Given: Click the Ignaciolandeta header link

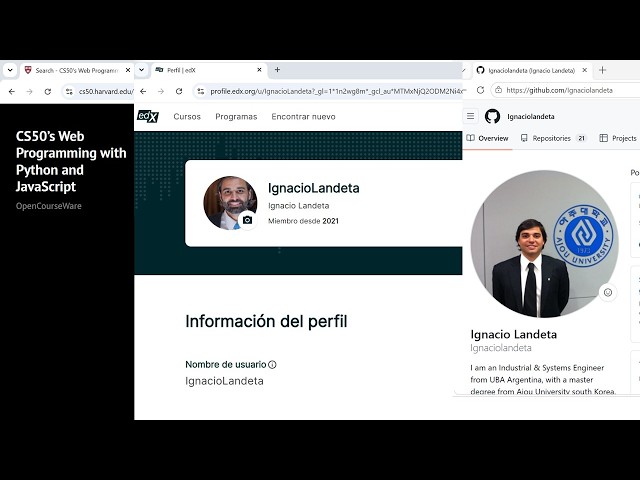Looking at the screenshot, I should coord(531,117).
